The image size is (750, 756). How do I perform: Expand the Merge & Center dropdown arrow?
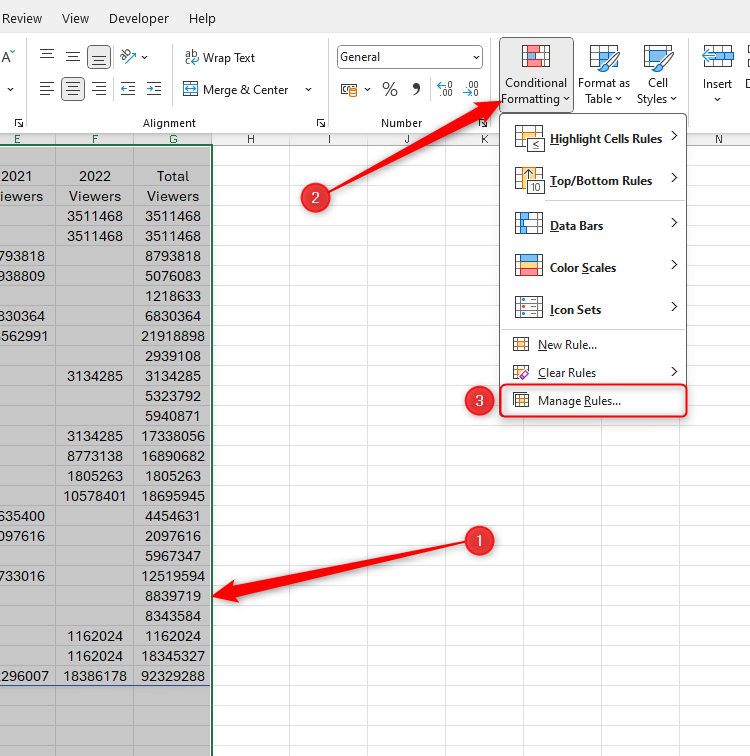(308, 90)
